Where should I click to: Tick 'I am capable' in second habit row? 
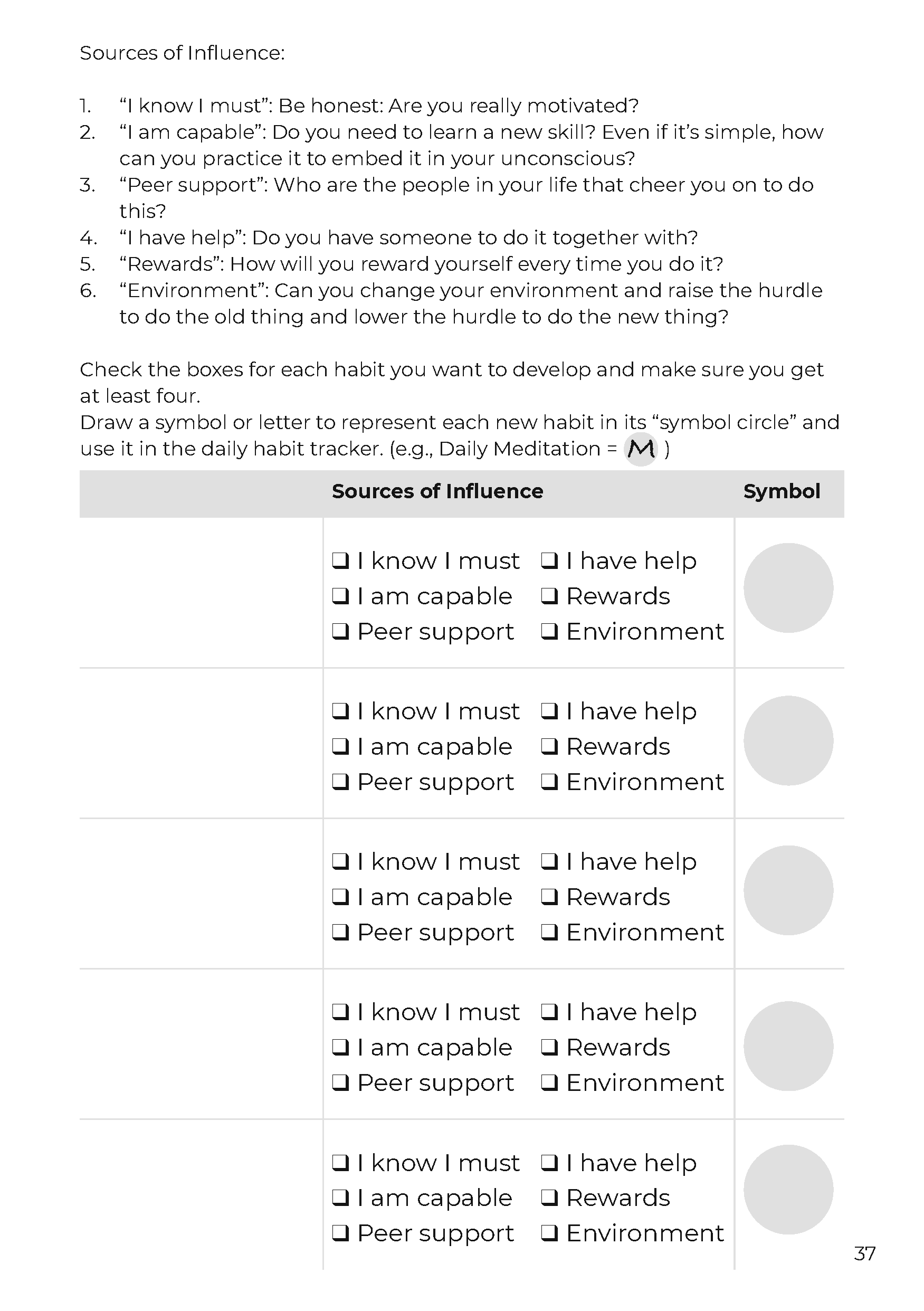(341, 746)
